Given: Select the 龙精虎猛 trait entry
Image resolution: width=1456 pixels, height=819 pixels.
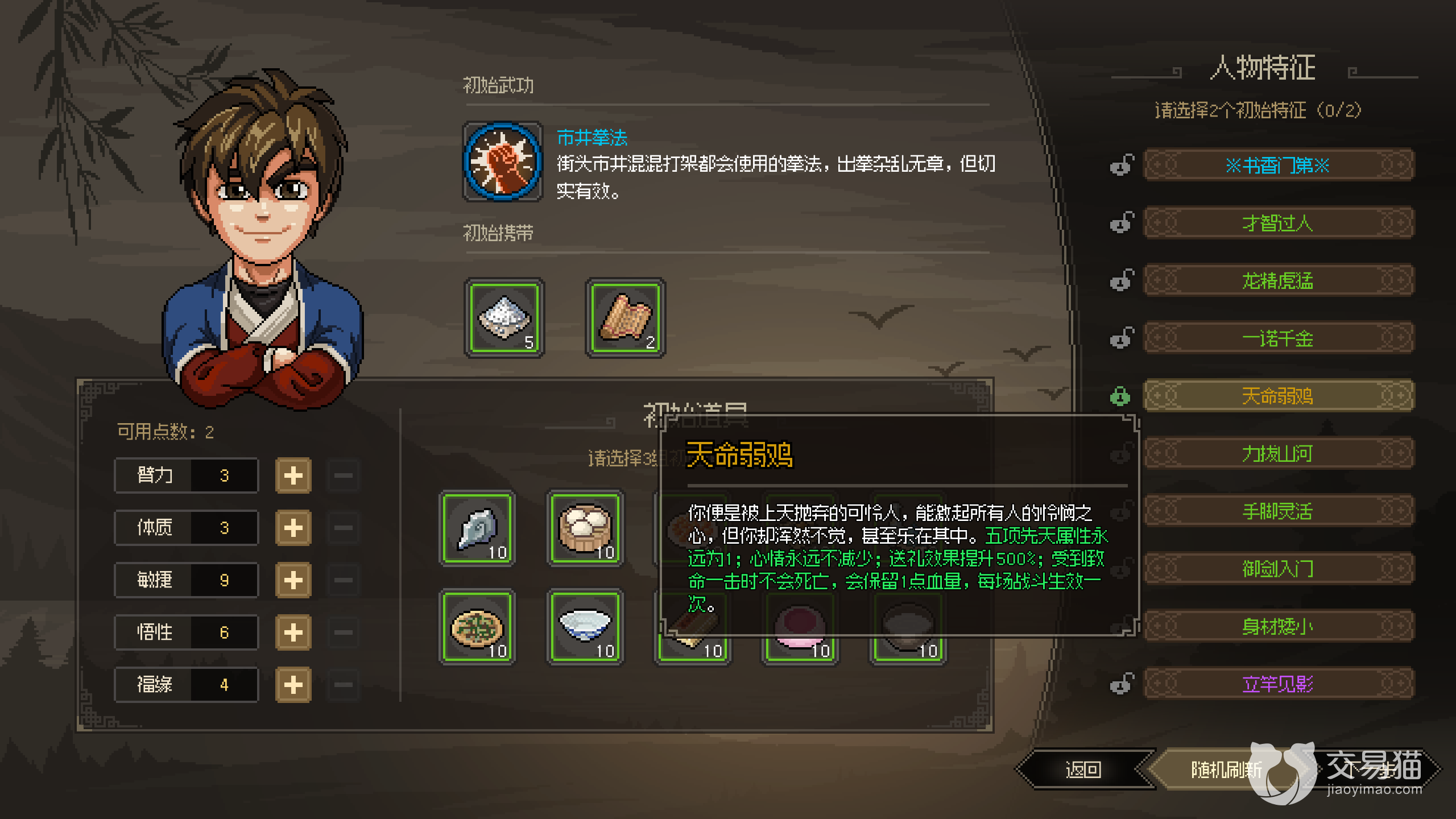Looking at the screenshot, I should [x=1279, y=280].
